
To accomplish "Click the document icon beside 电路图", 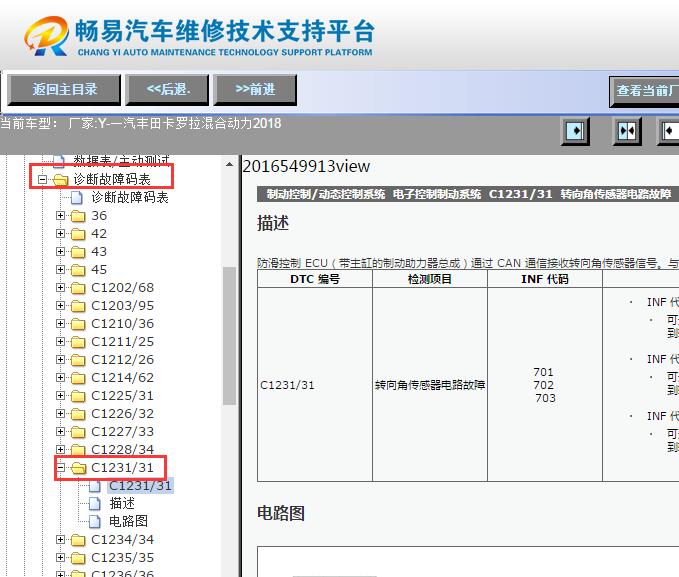I will point(95,522).
